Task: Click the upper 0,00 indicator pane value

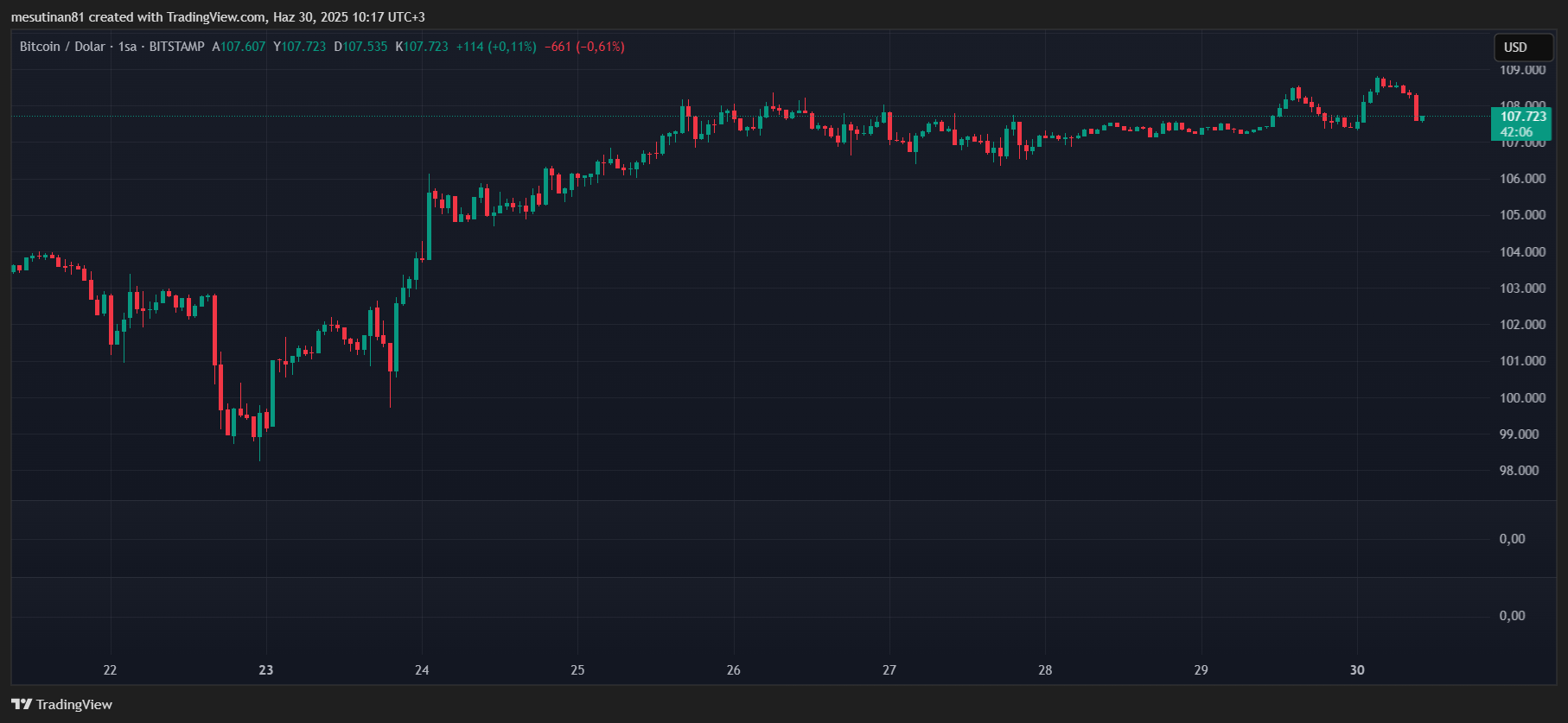Action: pos(1512,539)
